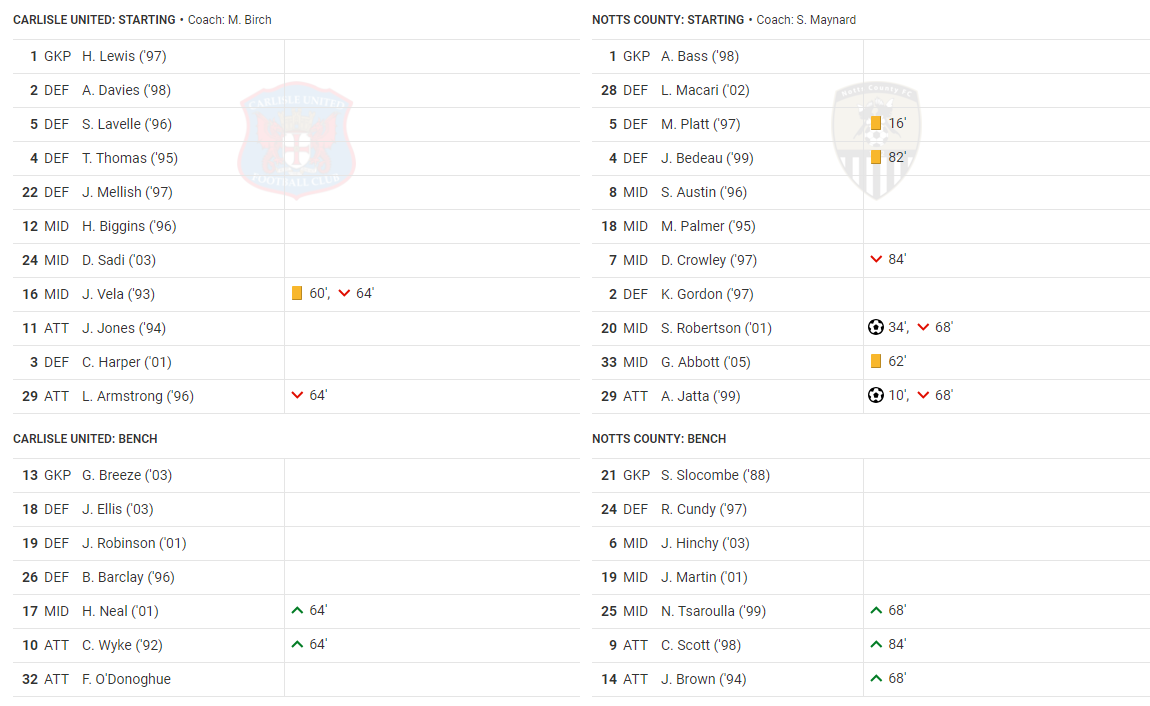Screen dimensions: 1150x706
Task: Click G. Abbott's yellow card icon
Action: (876, 362)
